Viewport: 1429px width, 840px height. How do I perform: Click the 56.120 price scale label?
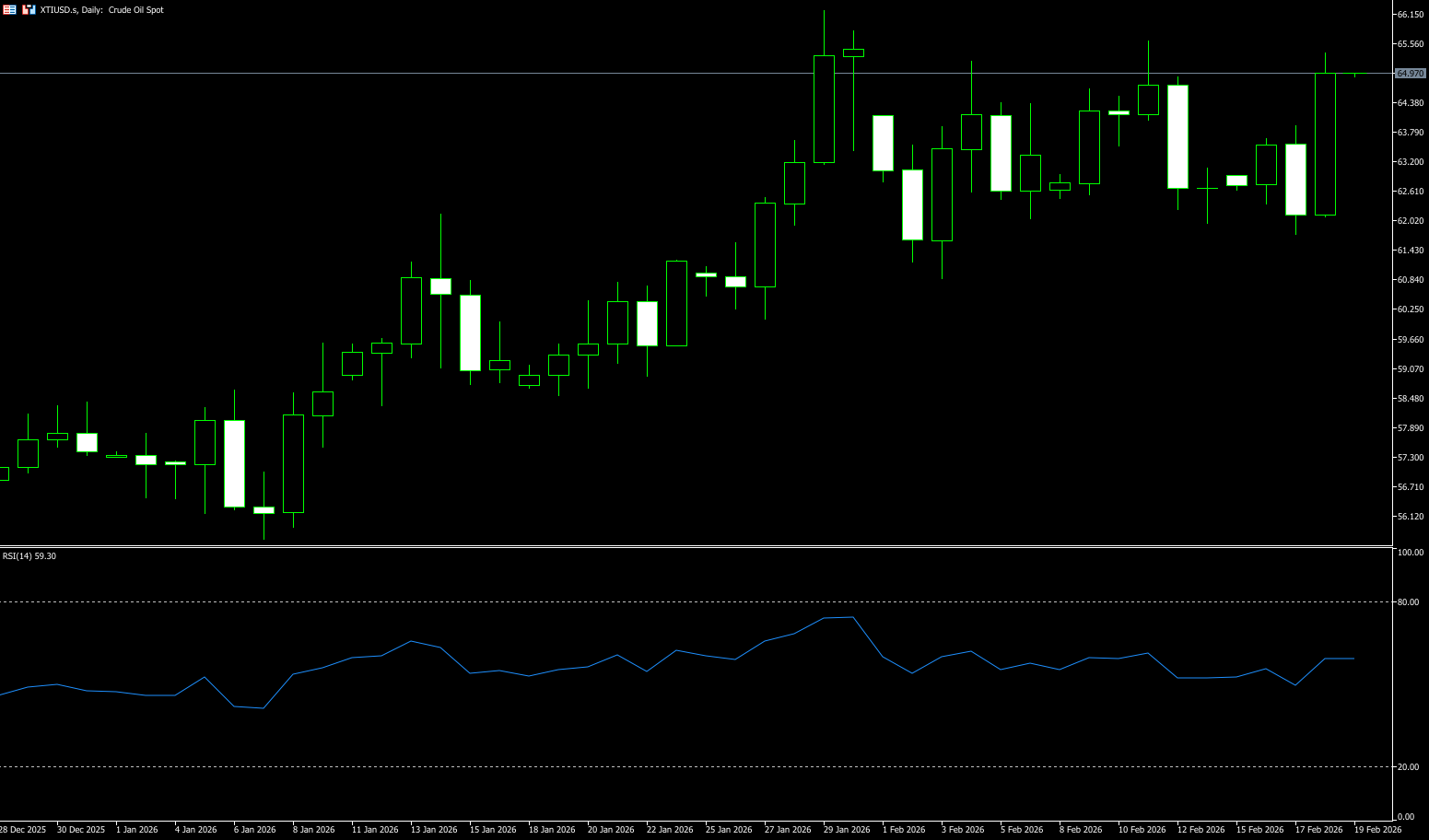coord(1411,517)
